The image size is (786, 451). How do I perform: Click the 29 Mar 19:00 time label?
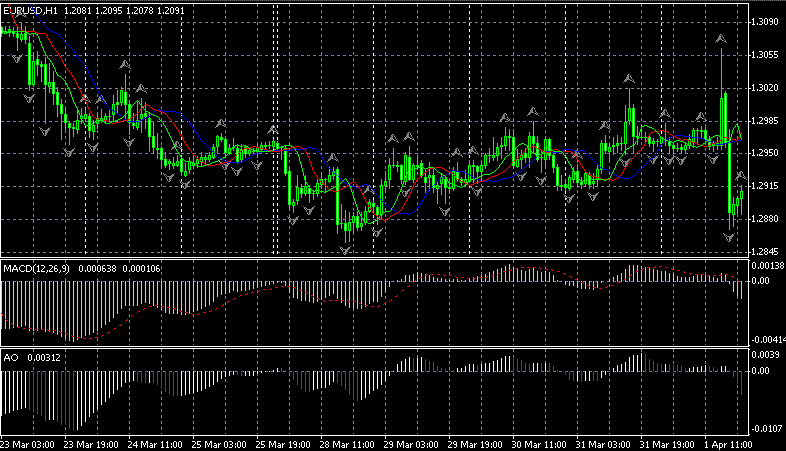pyautogui.click(x=475, y=445)
